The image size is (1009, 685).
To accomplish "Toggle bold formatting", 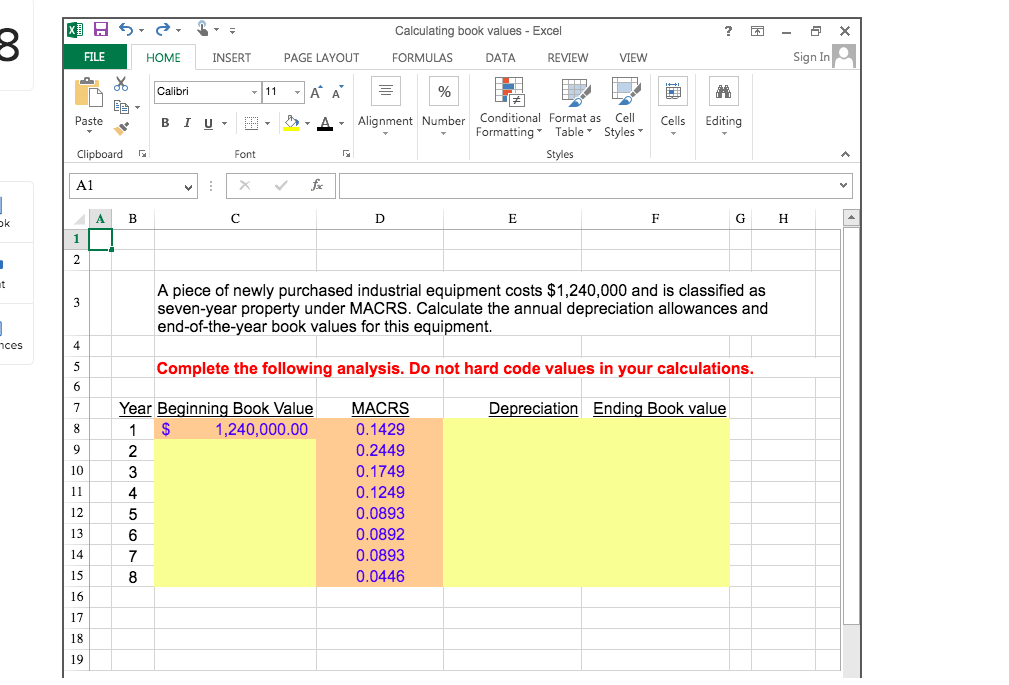I will (164, 122).
